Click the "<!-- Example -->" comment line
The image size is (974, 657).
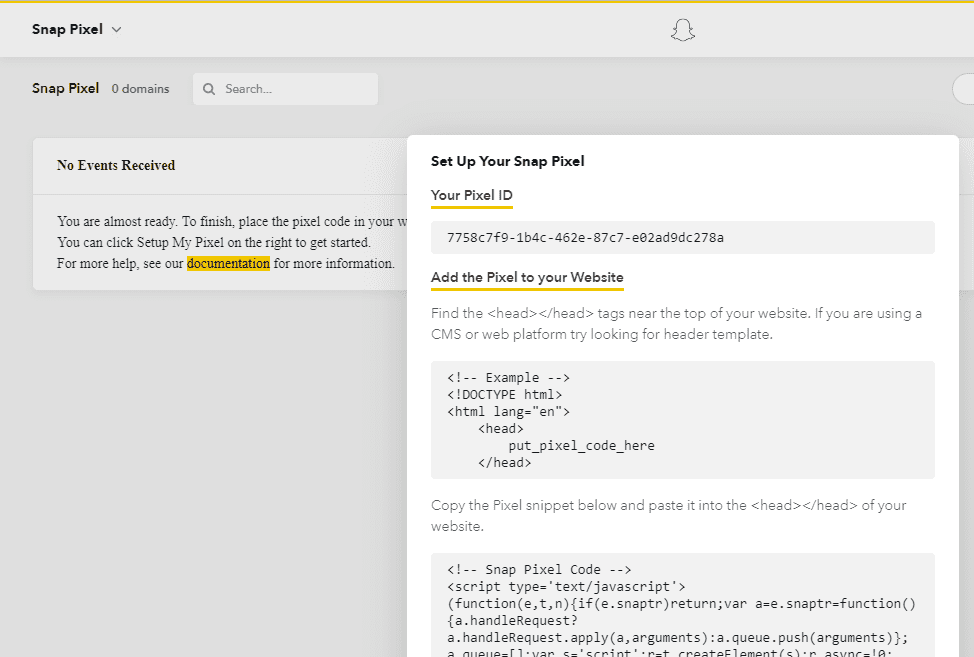[508, 378]
